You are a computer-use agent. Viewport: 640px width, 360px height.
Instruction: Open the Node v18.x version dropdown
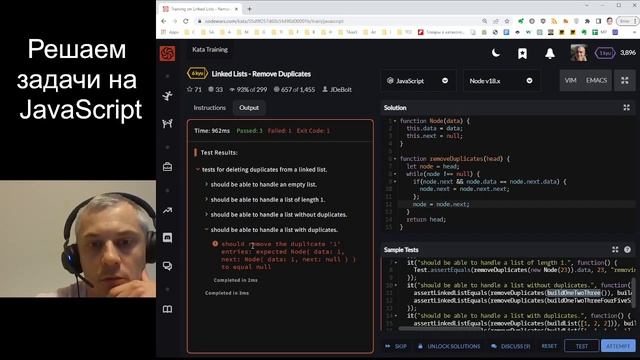(502, 81)
